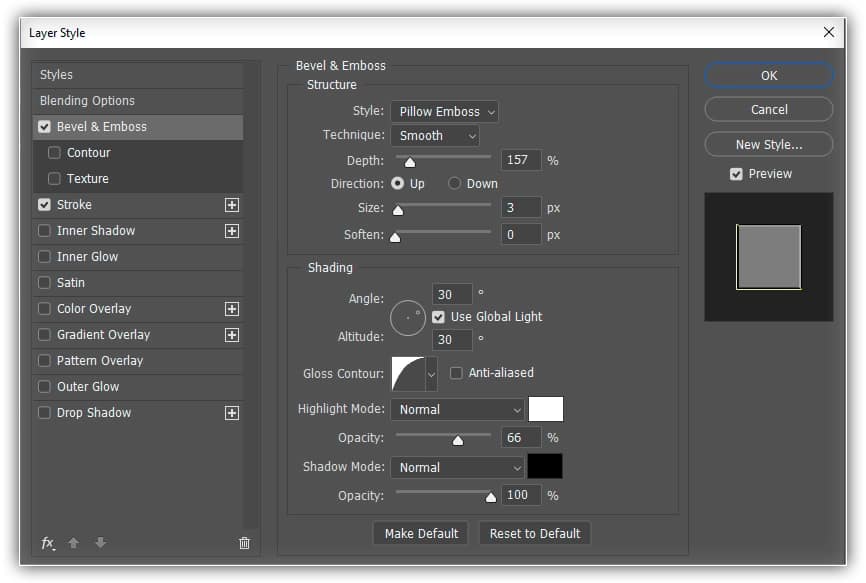Click the move effect down arrow icon
866x583 pixels.
point(100,543)
